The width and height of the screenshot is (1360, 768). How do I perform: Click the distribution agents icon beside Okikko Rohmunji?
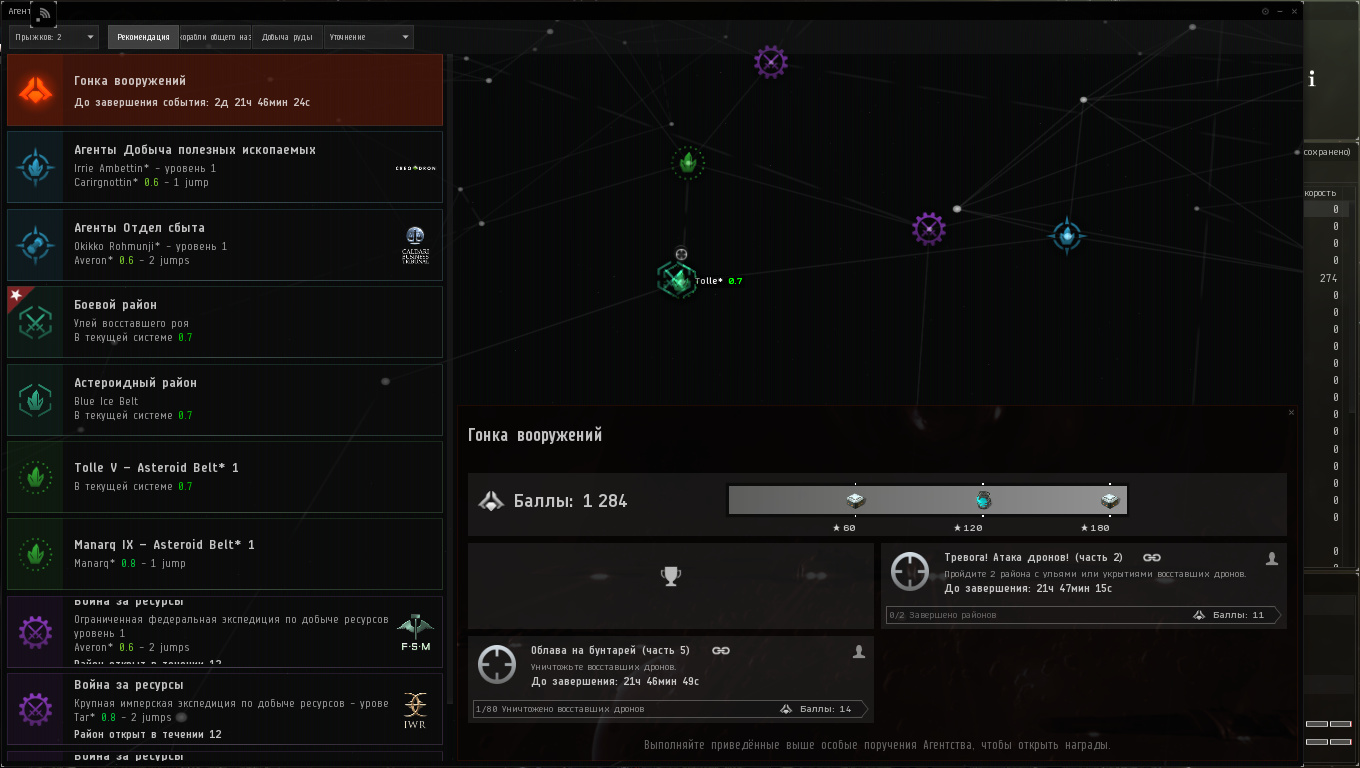click(x=36, y=244)
